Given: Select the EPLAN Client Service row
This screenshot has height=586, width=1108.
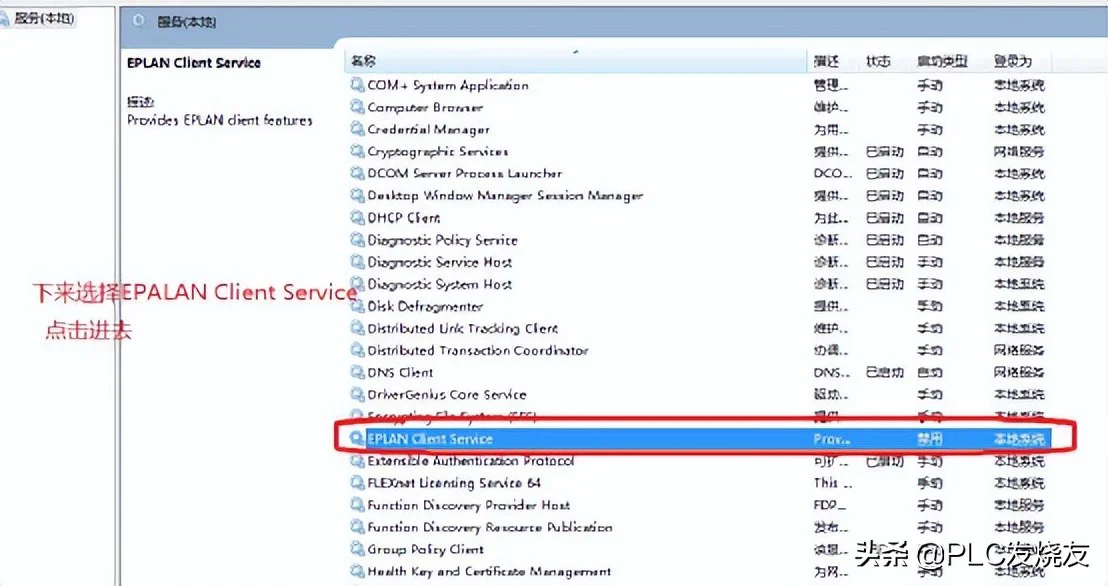Looking at the screenshot, I should [x=700, y=438].
